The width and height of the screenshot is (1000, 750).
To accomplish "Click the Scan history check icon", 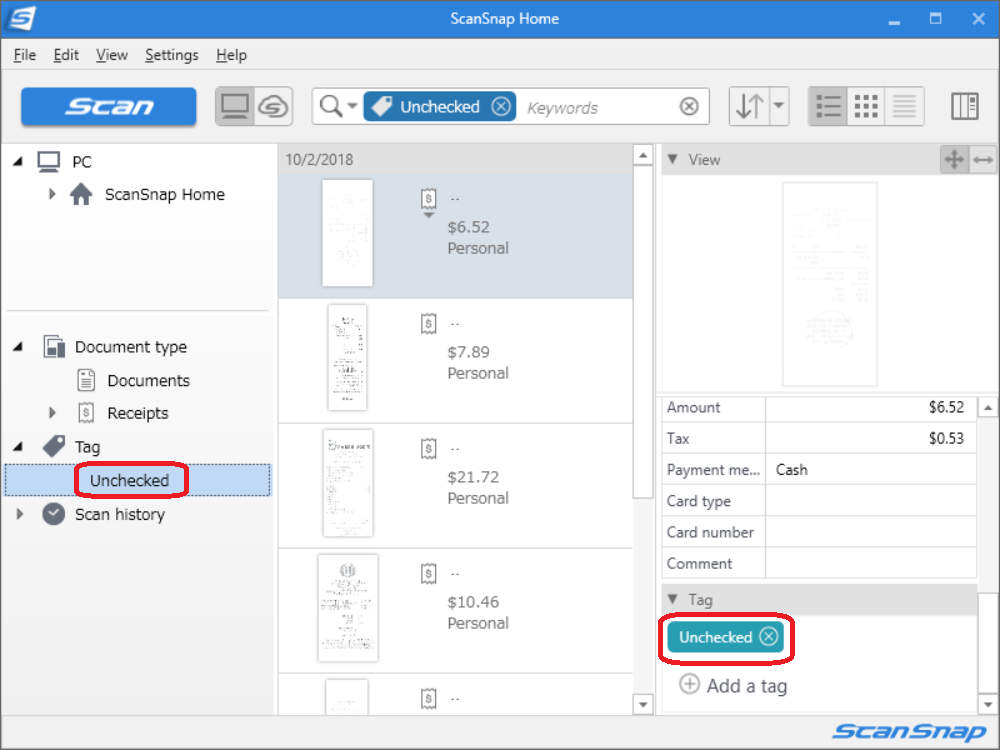I will pyautogui.click(x=54, y=514).
